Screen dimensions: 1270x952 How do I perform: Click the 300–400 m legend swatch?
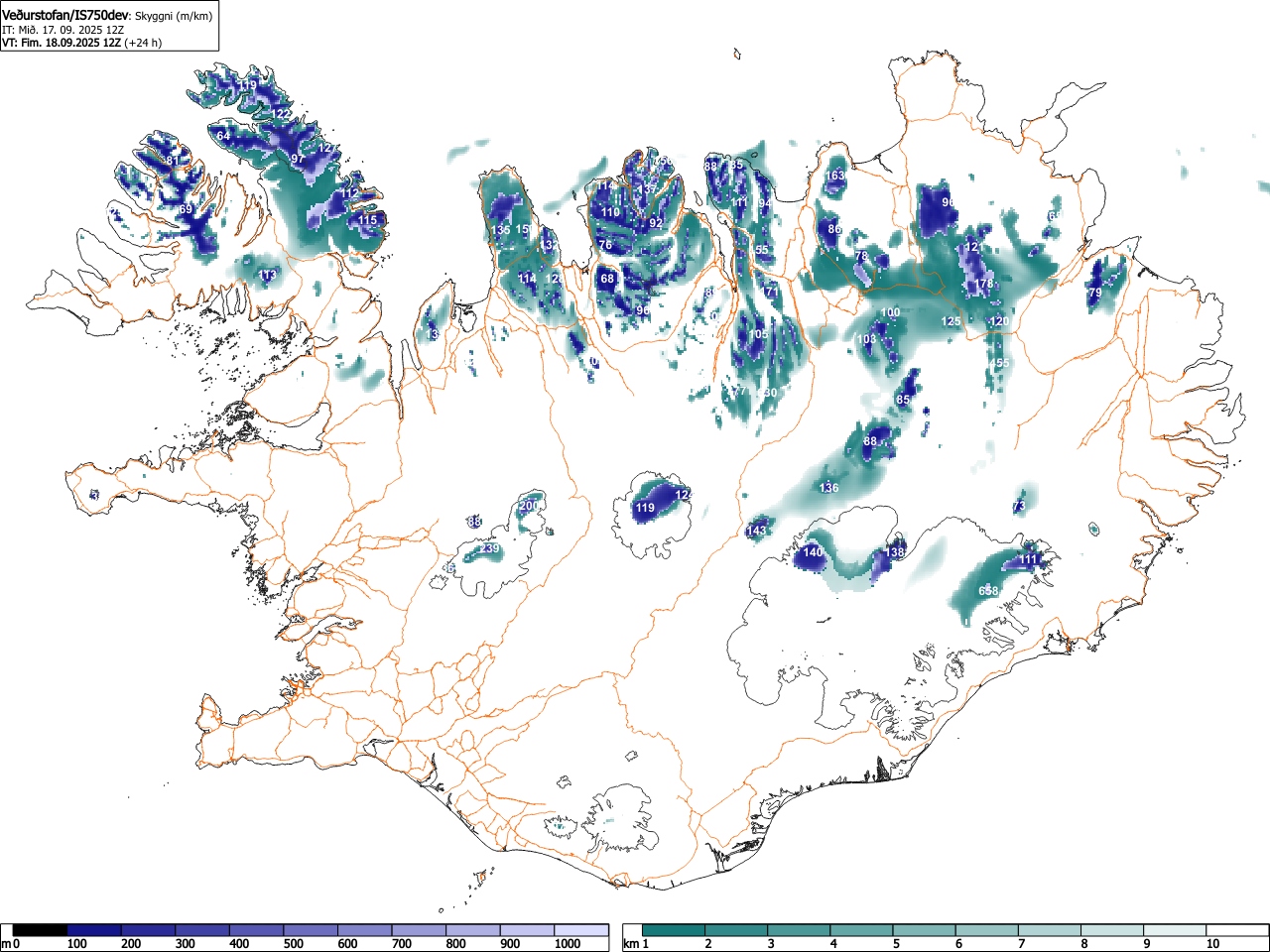[x=203, y=930]
